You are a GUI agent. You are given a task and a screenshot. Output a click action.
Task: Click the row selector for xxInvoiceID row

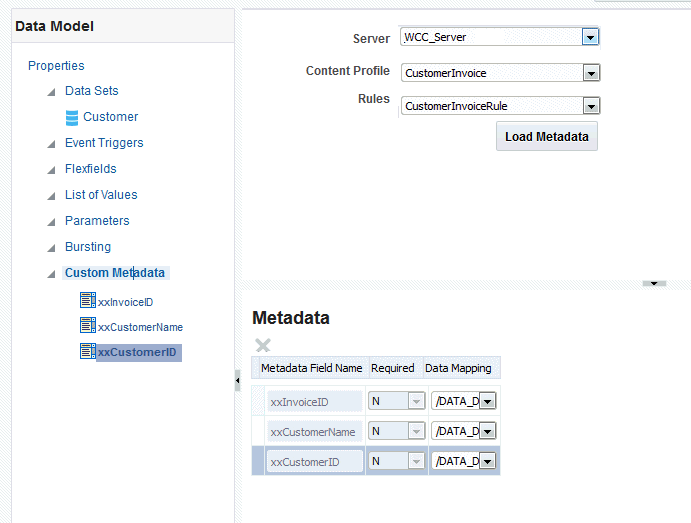(x=258, y=401)
